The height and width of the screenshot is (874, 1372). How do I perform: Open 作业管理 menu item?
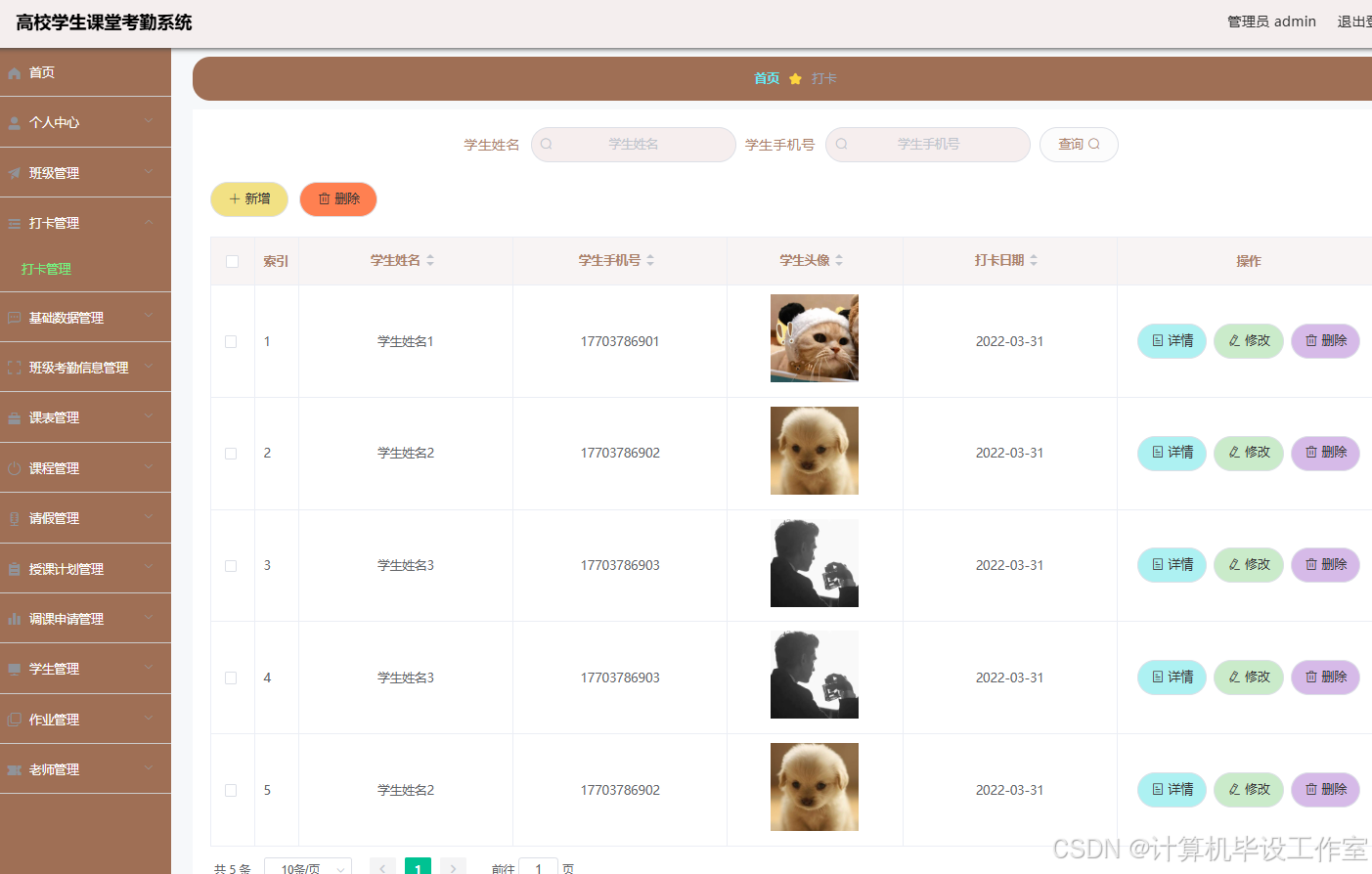point(85,720)
